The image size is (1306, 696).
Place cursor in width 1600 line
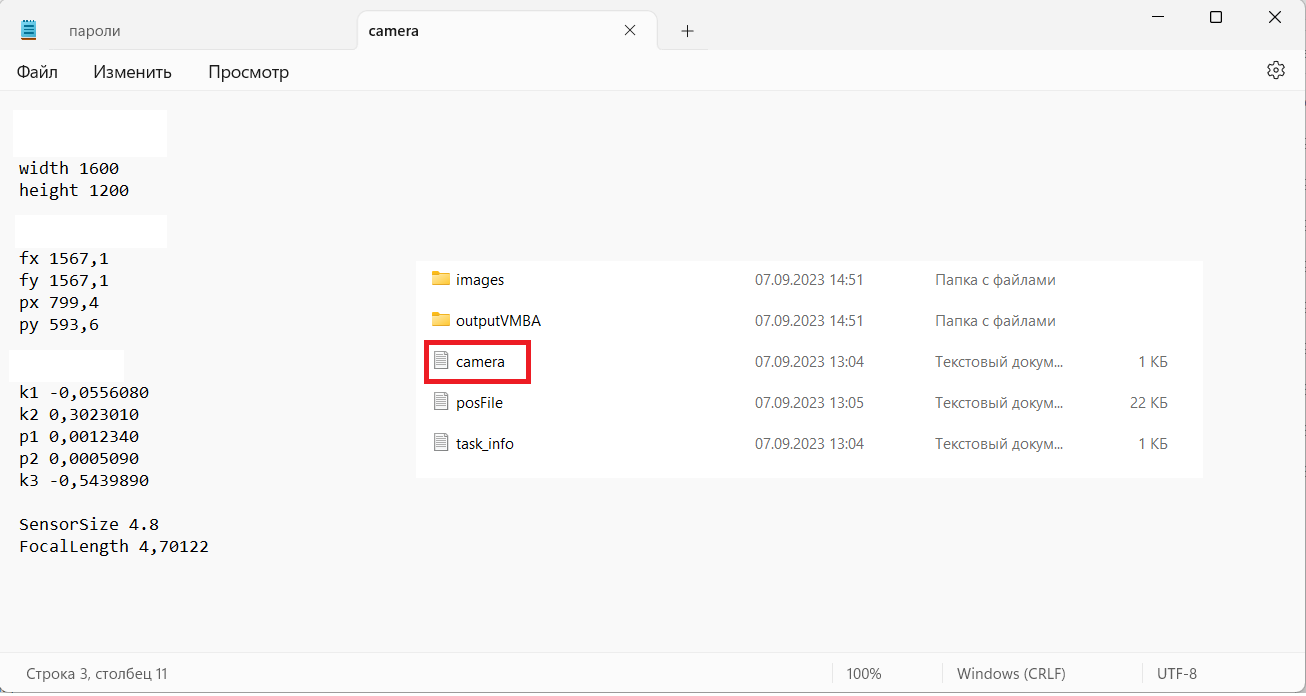69,168
